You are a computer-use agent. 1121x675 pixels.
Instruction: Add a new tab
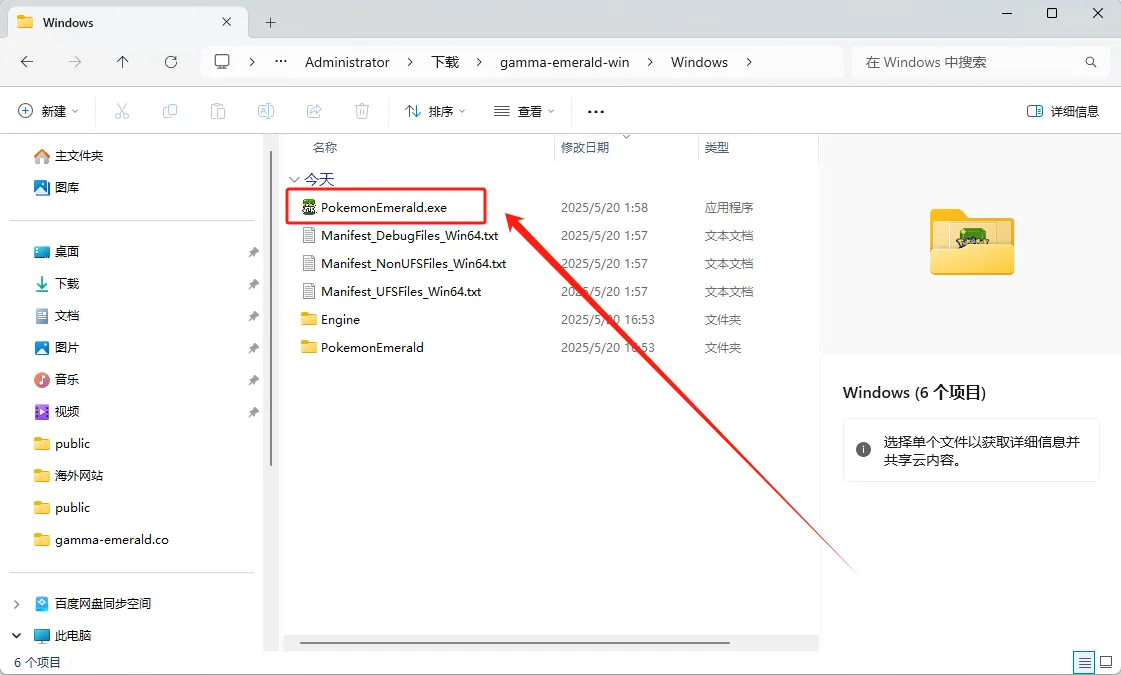[270, 22]
